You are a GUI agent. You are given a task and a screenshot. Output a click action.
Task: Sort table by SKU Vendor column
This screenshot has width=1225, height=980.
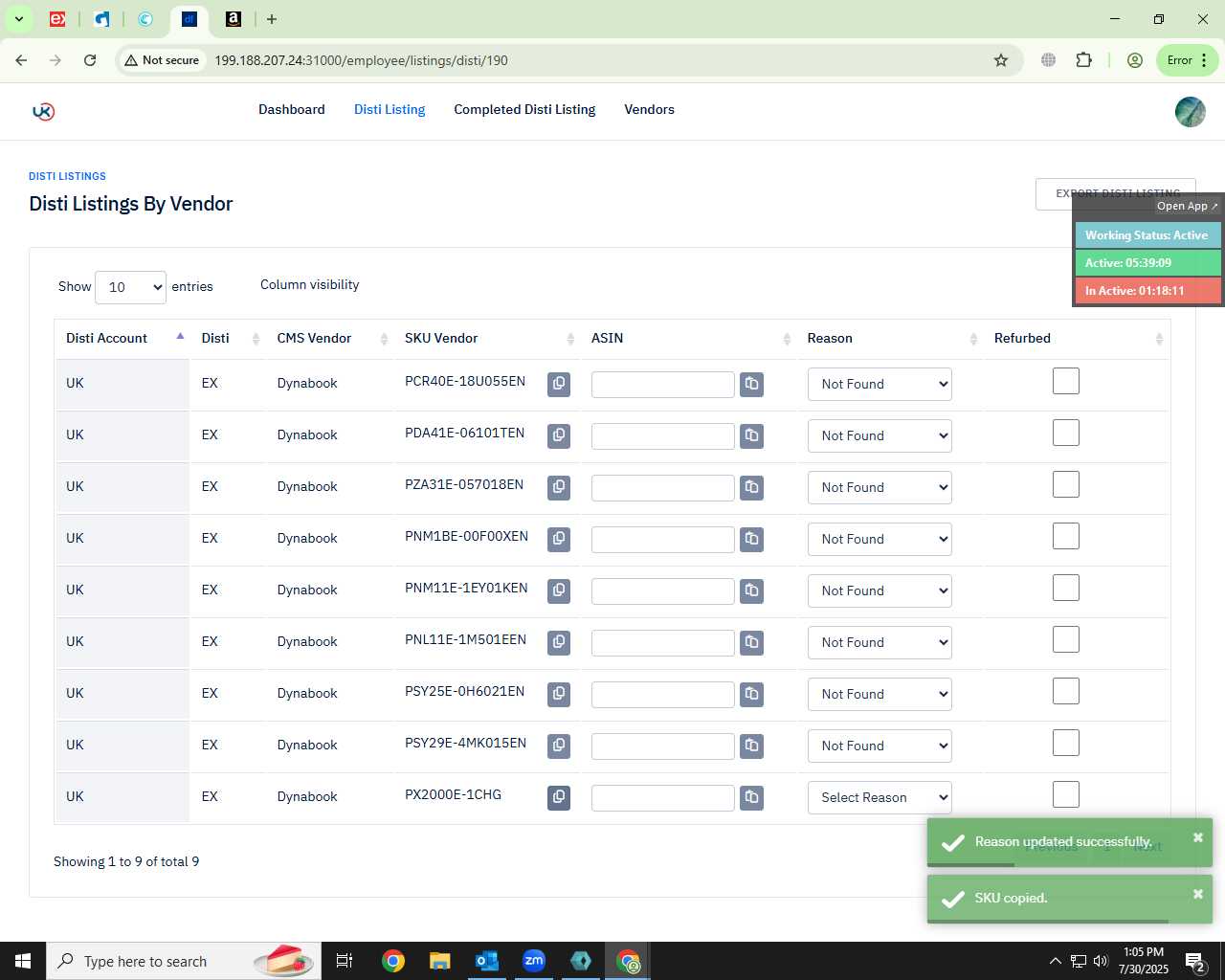(x=488, y=338)
